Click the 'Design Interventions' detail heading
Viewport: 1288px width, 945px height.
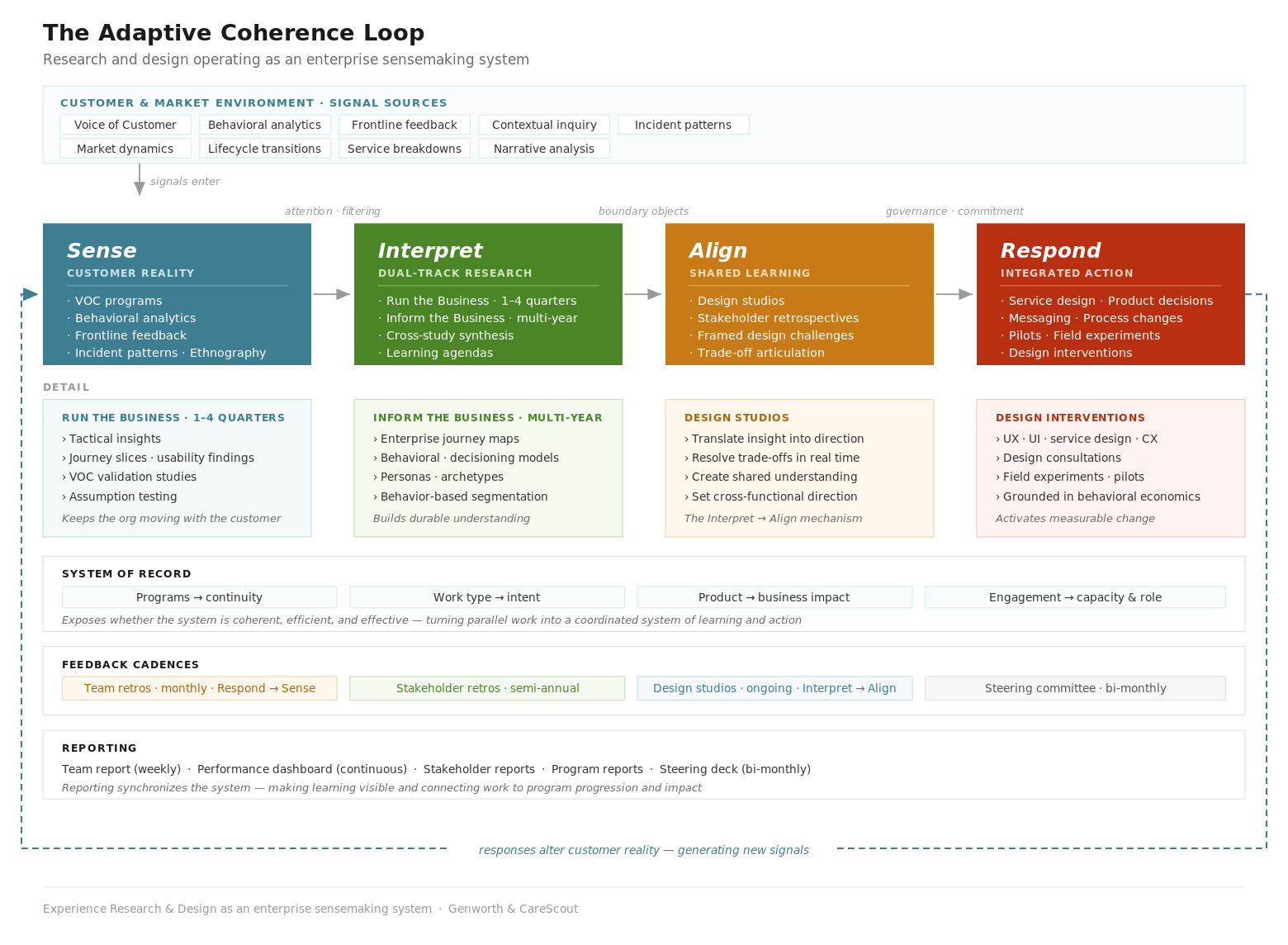coord(1070,418)
